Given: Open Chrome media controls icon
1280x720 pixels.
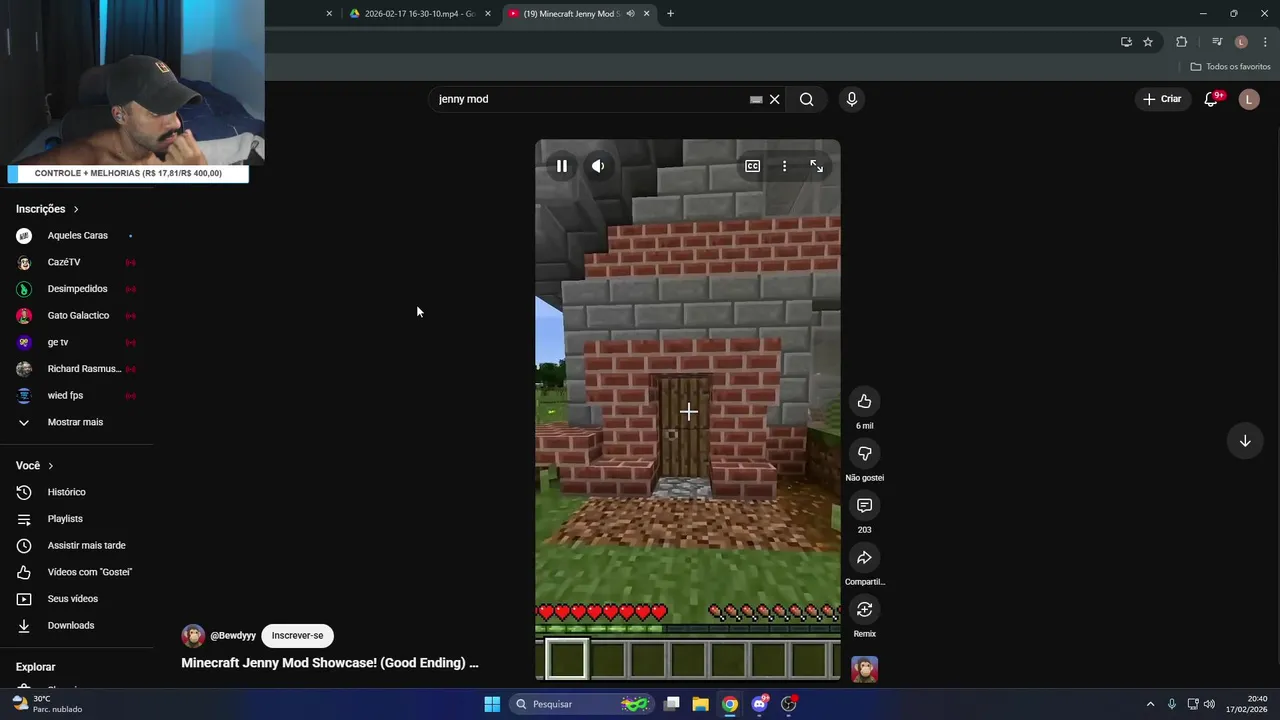Looking at the screenshot, I should click(1217, 42).
